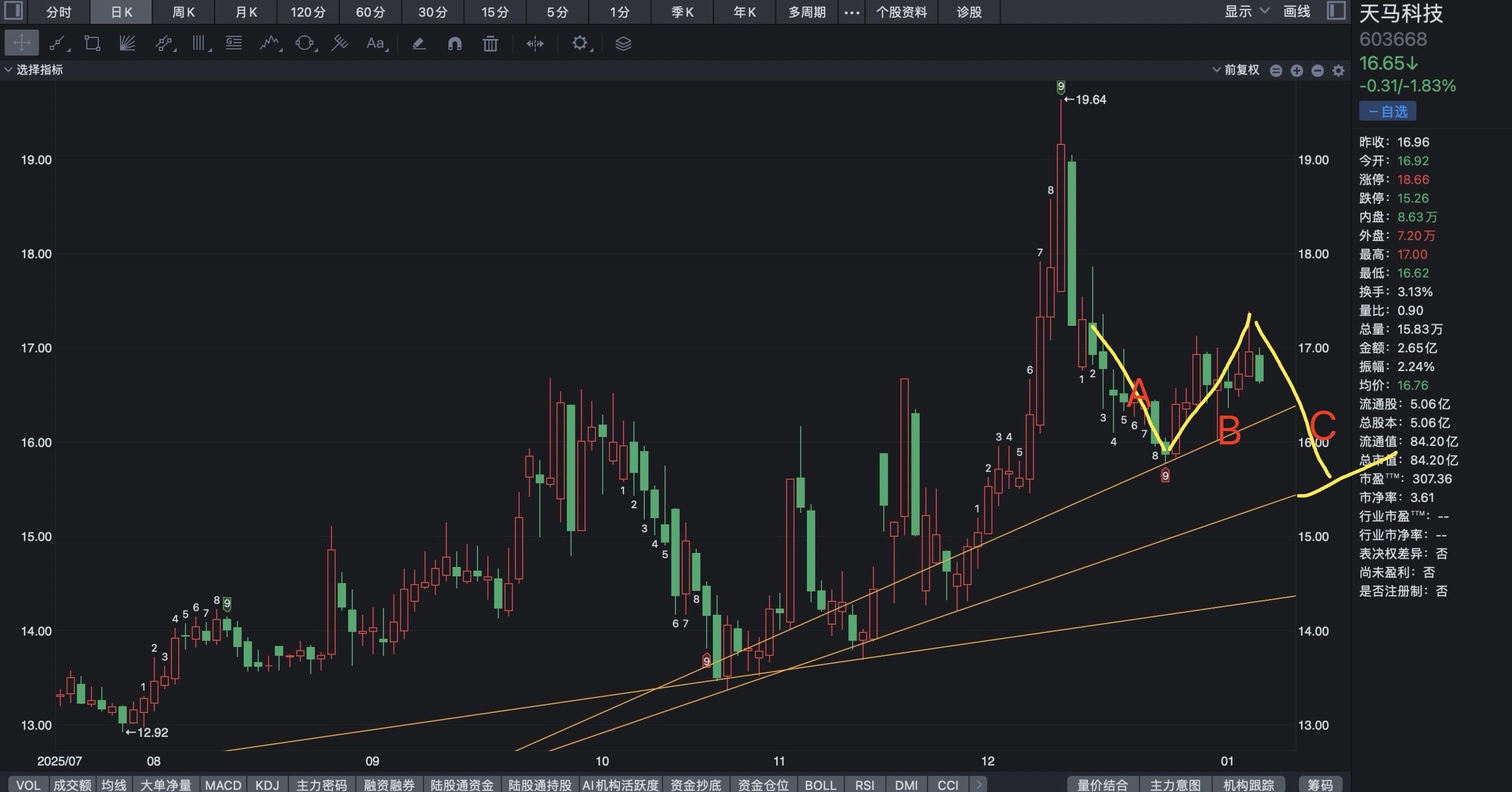Click the trash icon to delete drawings
This screenshot has width=1512, height=792.
(490, 43)
